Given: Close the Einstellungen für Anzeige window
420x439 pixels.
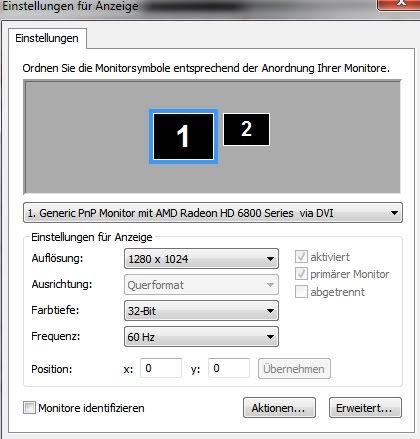Looking at the screenshot, I should pos(401,3).
